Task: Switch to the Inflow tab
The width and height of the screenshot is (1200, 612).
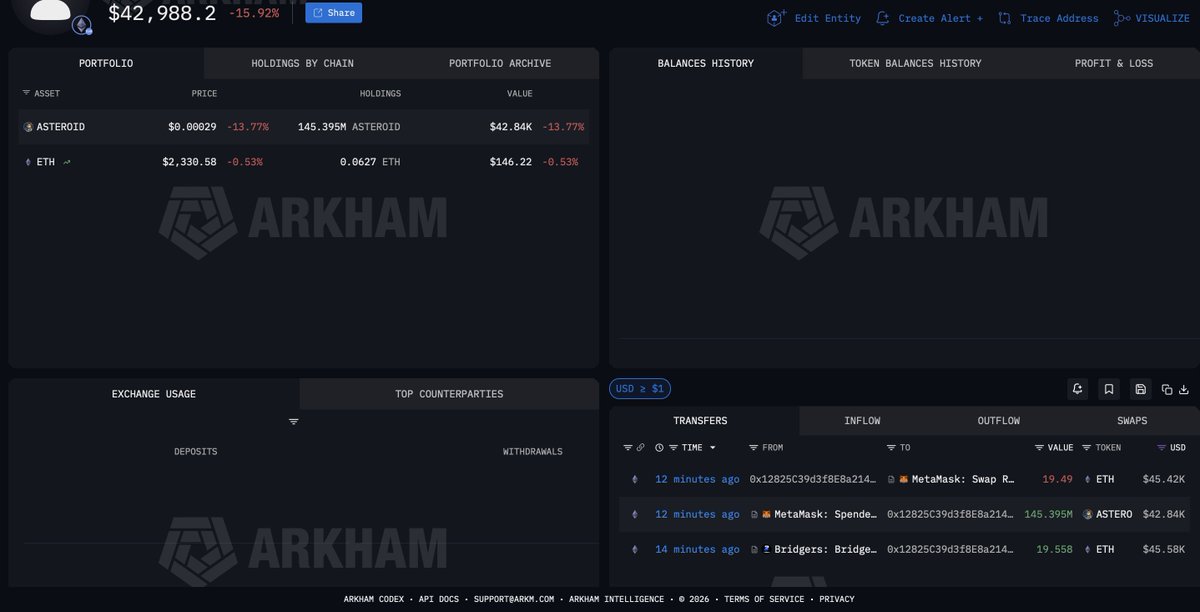Action: tap(862, 421)
